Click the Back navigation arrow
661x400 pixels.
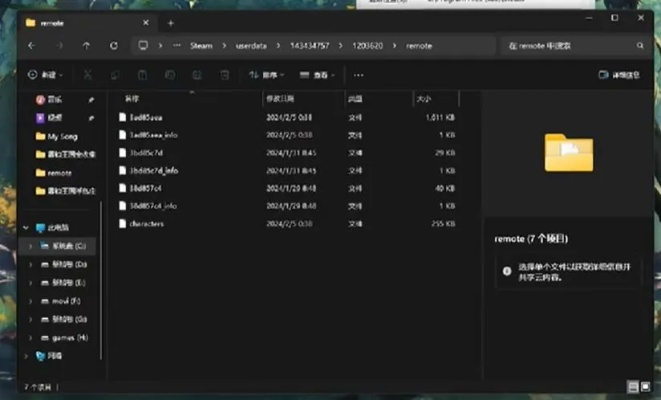[32, 46]
